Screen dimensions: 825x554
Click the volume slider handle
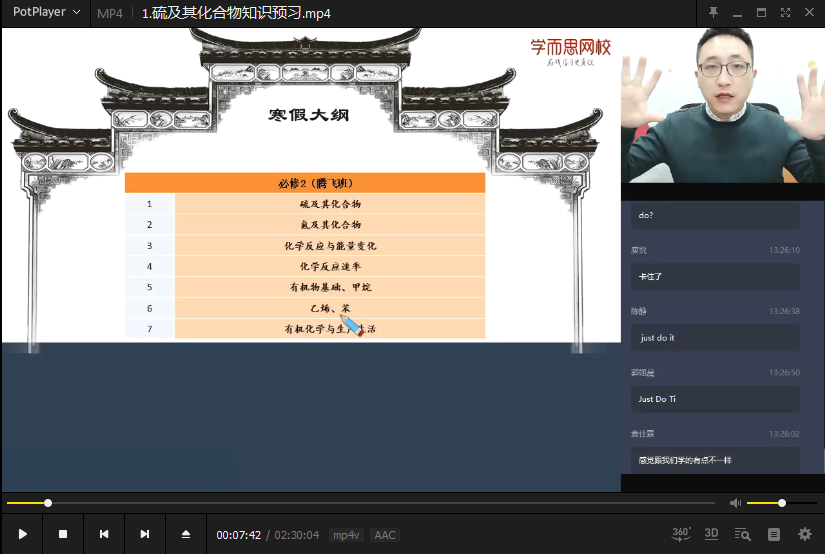click(782, 503)
